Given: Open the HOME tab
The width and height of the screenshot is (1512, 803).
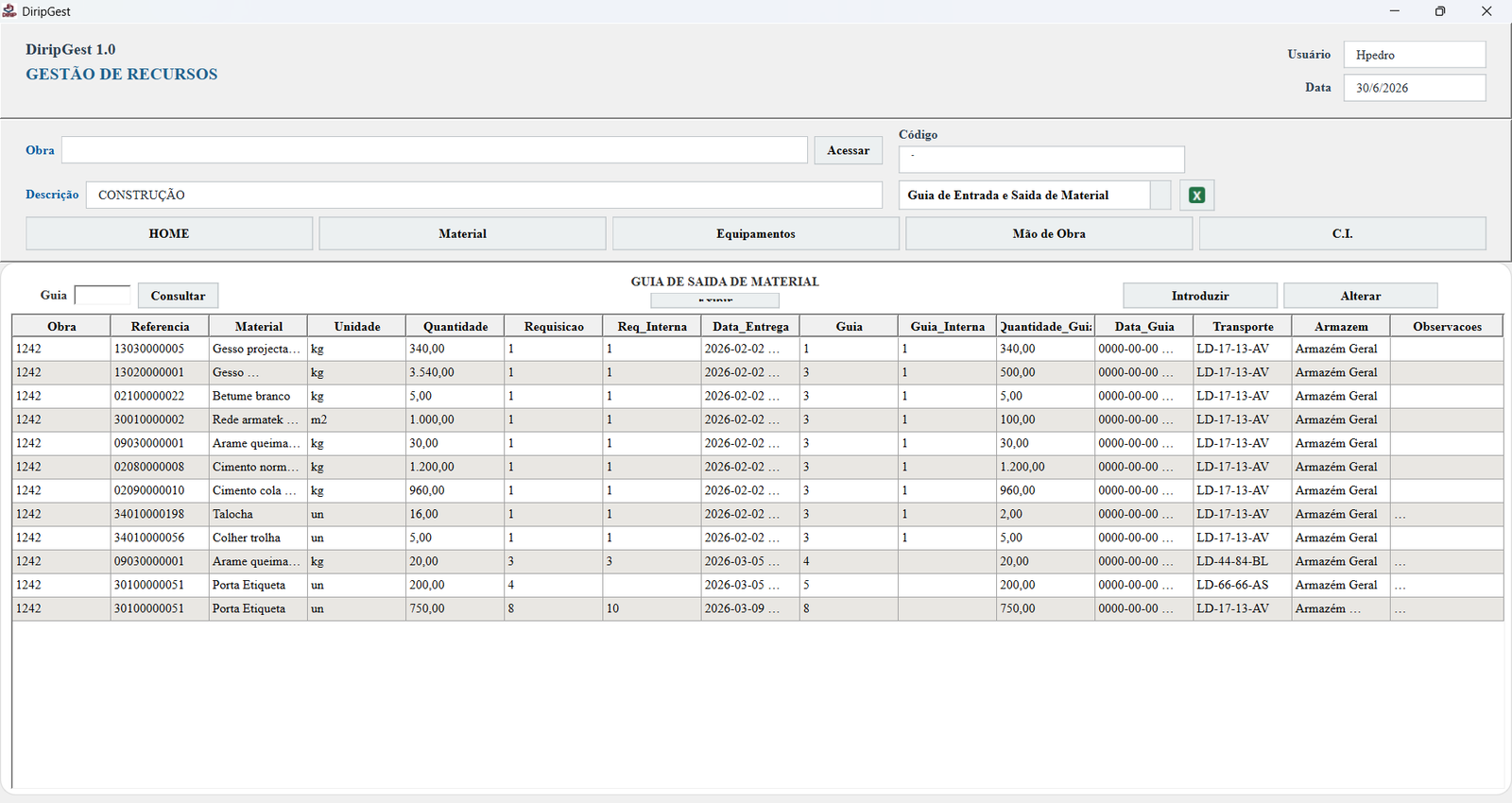Looking at the screenshot, I should (x=169, y=233).
